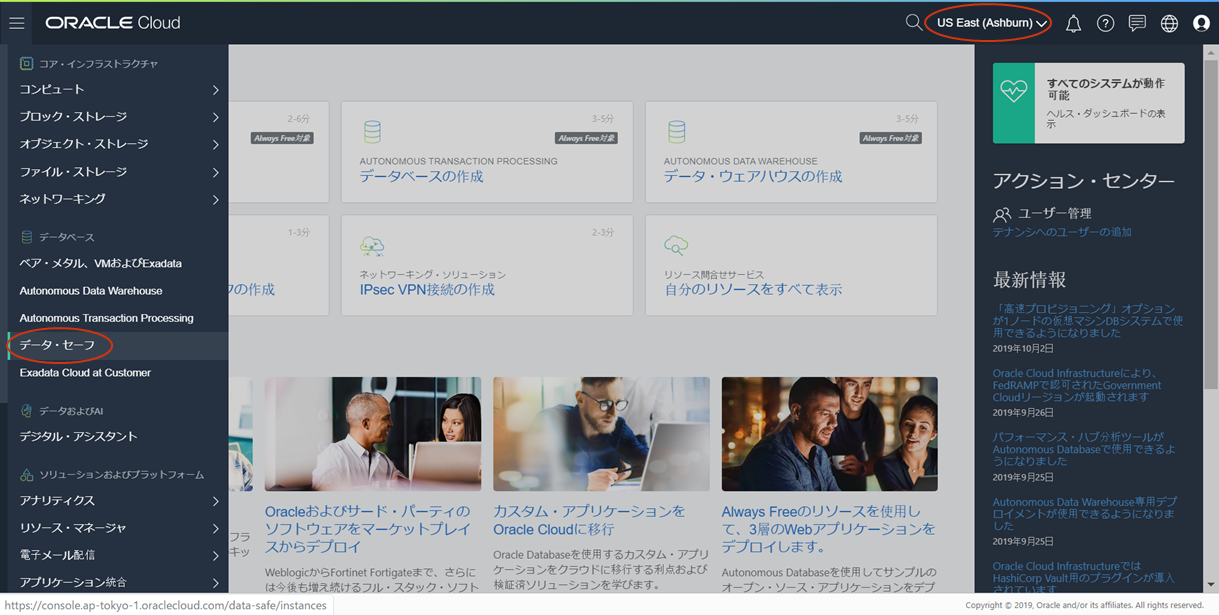This screenshot has width=1219, height=615.
Task: Click the データおよびAI section icon
Action: pyautogui.click(x=27, y=411)
